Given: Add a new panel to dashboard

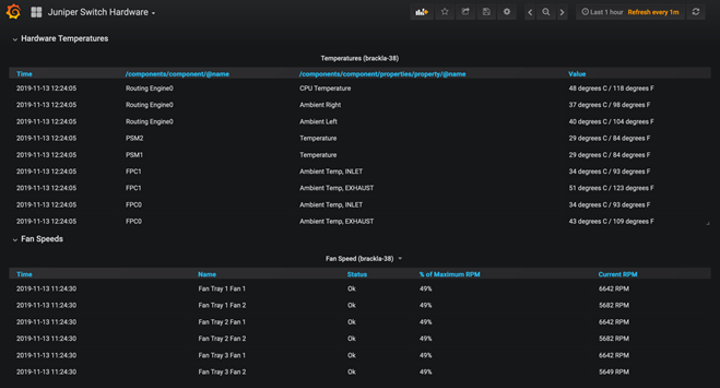Looking at the screenshot, I should [422, 12].
